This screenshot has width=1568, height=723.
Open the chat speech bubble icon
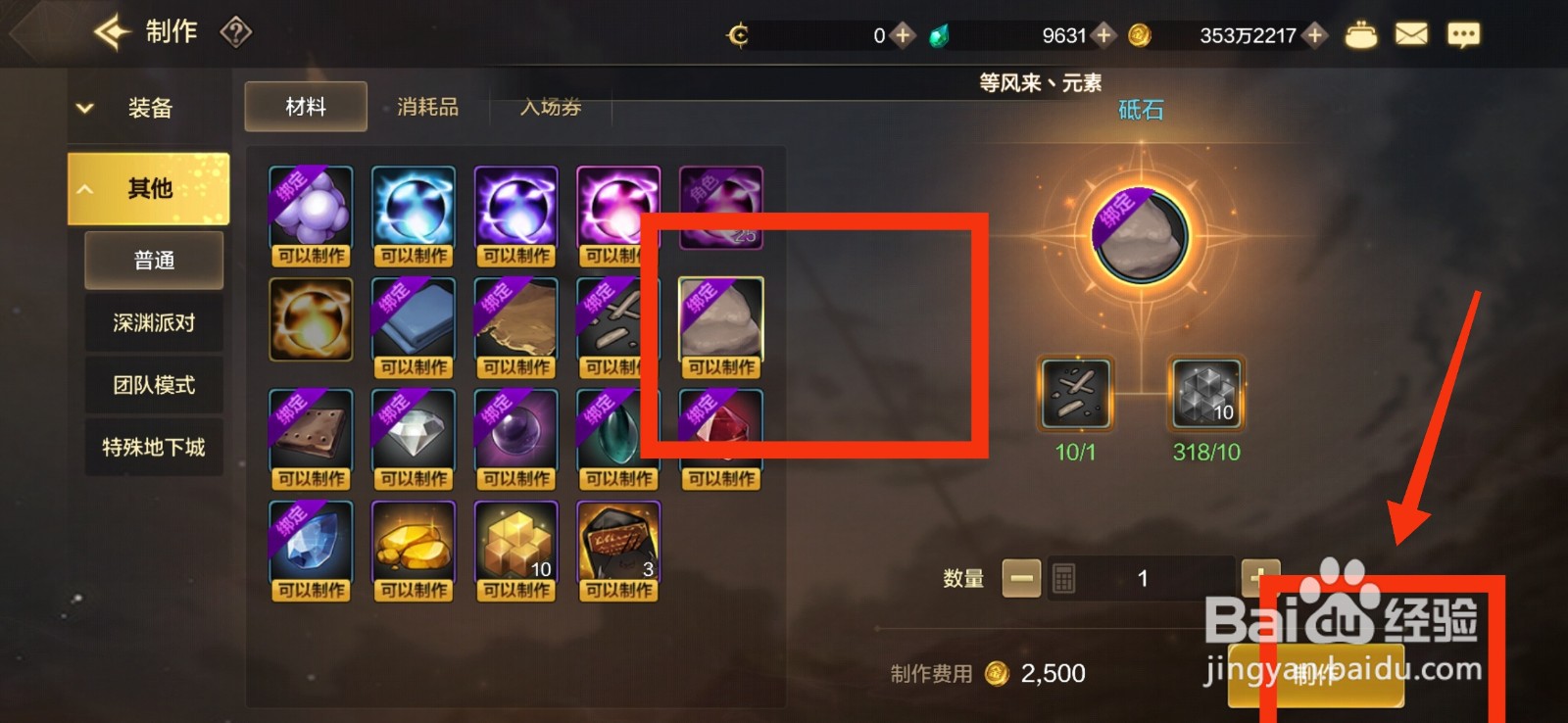1463,35
